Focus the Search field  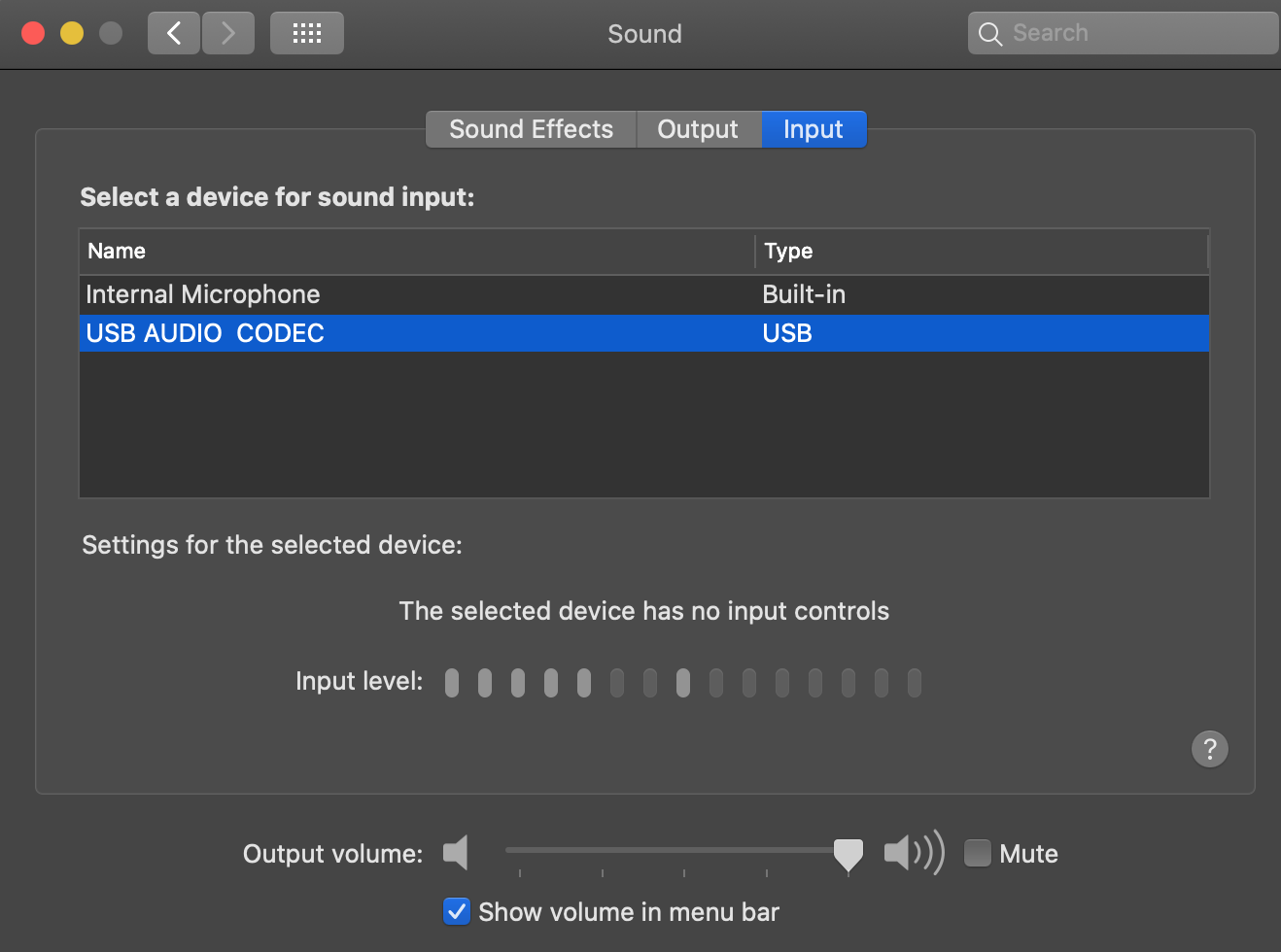1124,33
